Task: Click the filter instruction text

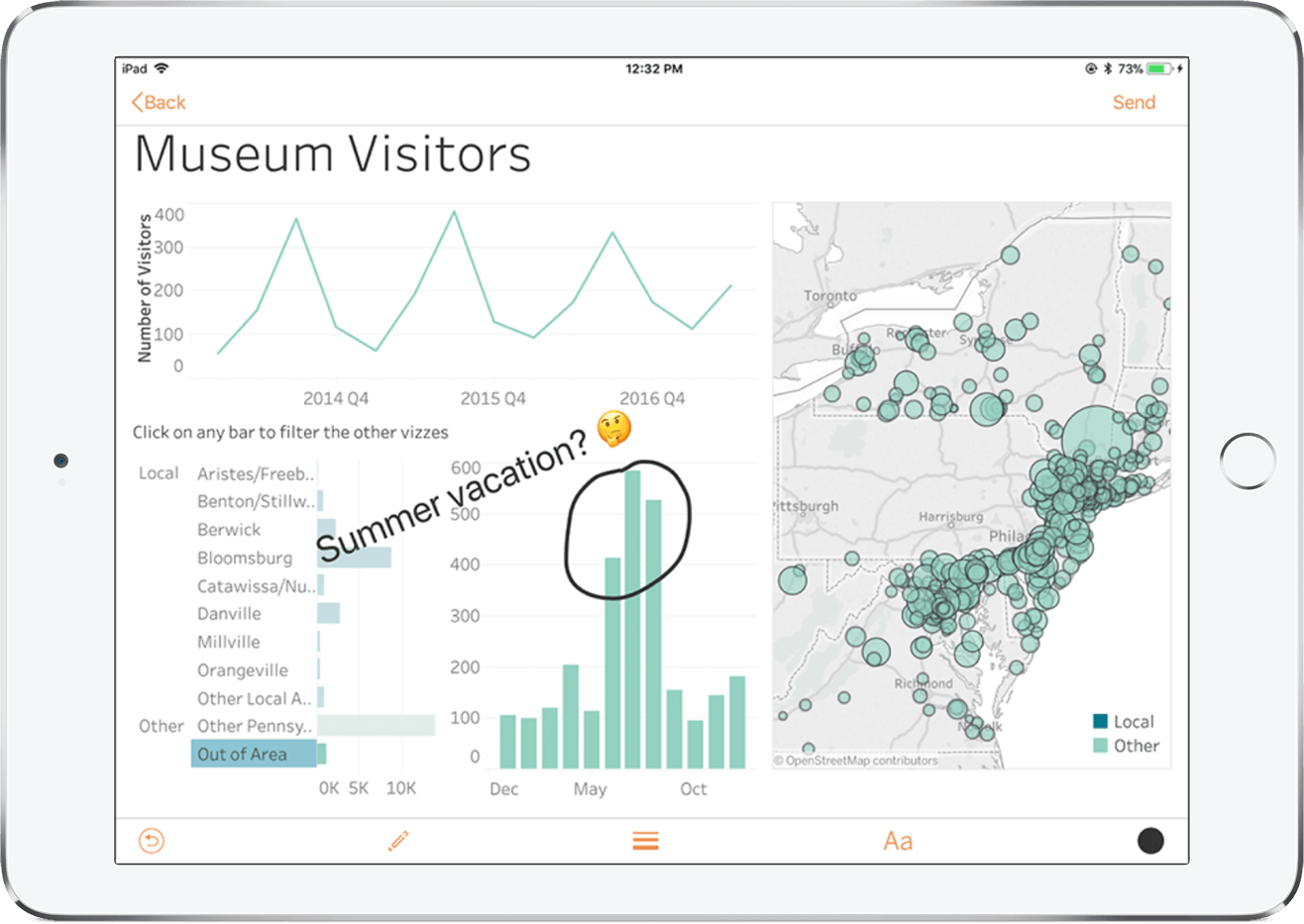Action: 290,432
